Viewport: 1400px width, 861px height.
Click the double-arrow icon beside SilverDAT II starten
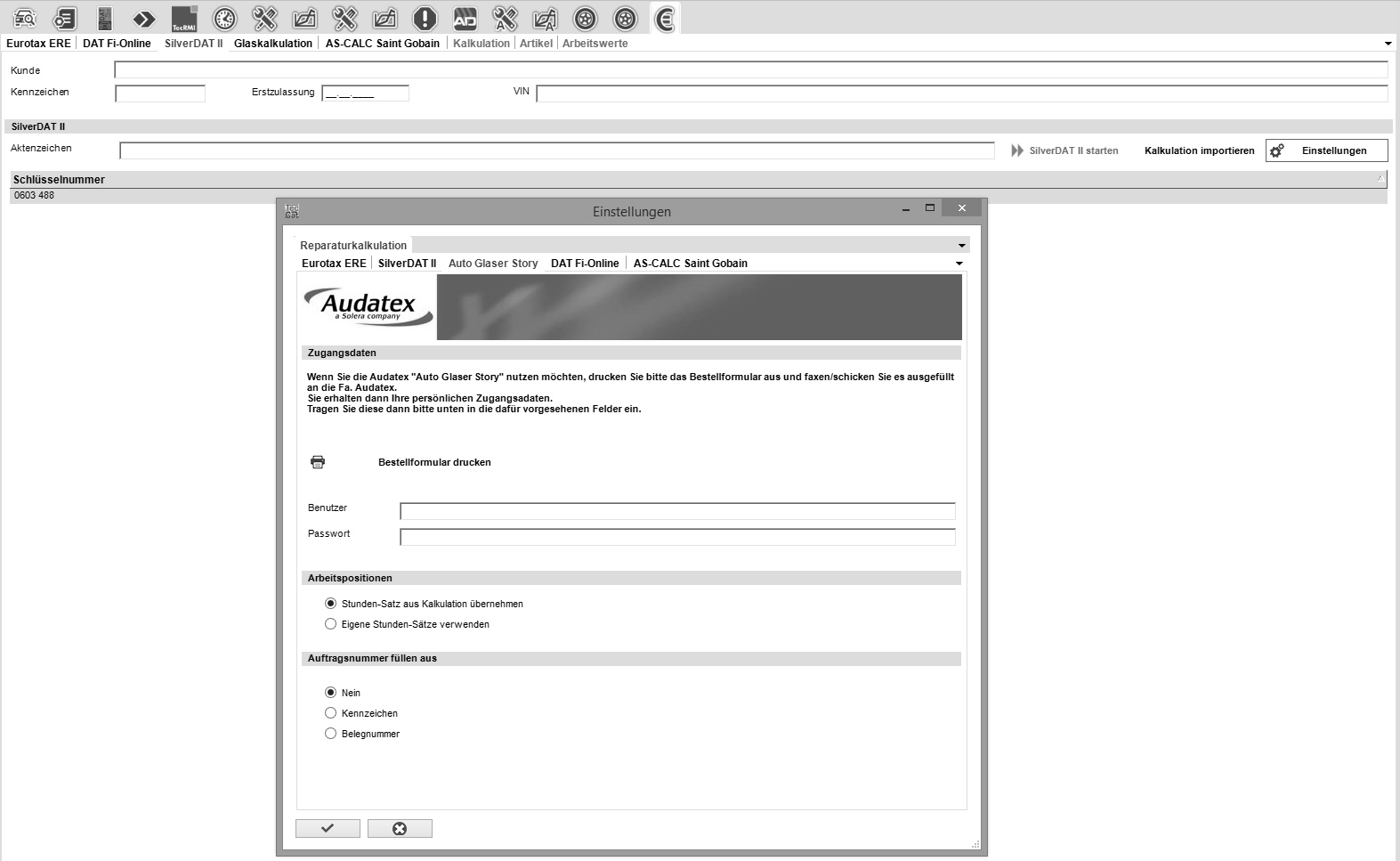click(x=1017, y=150)
